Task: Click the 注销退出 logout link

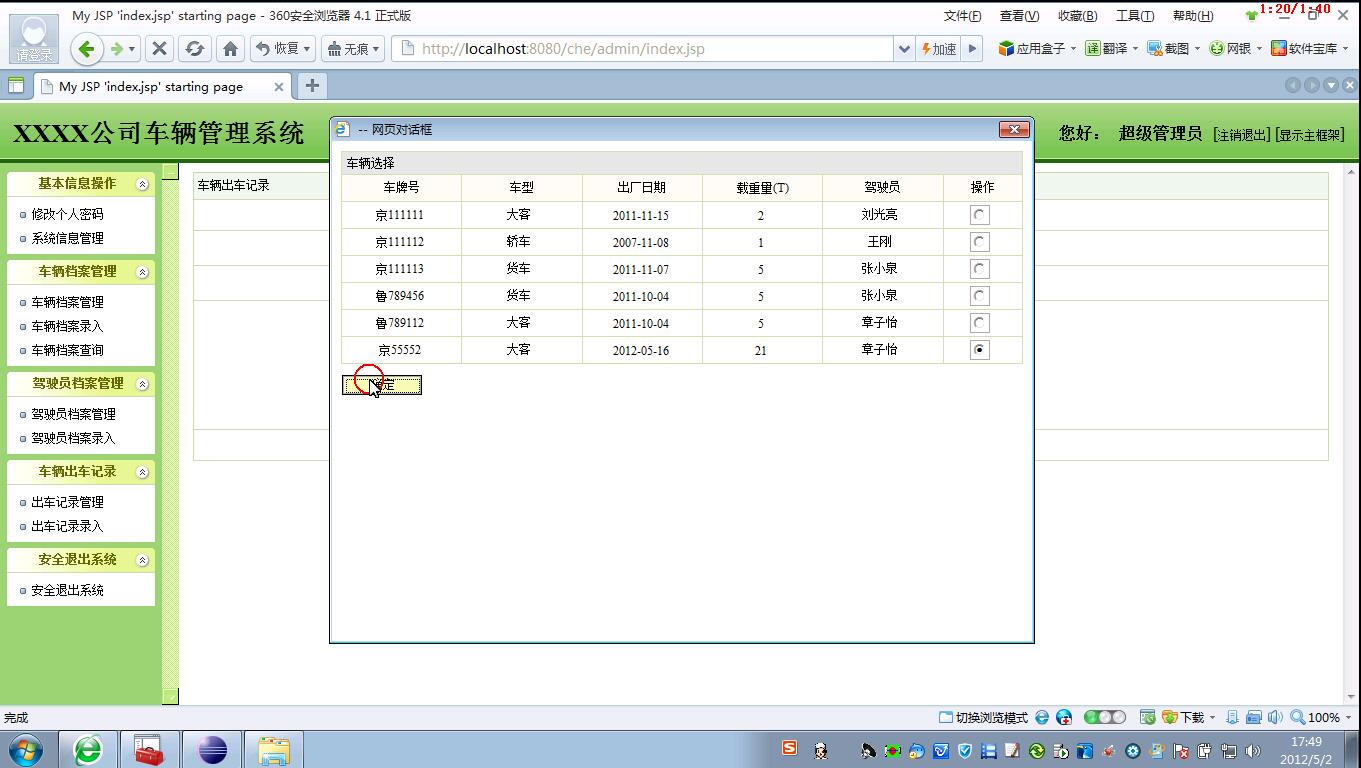Action: [x=1241, y=135]
